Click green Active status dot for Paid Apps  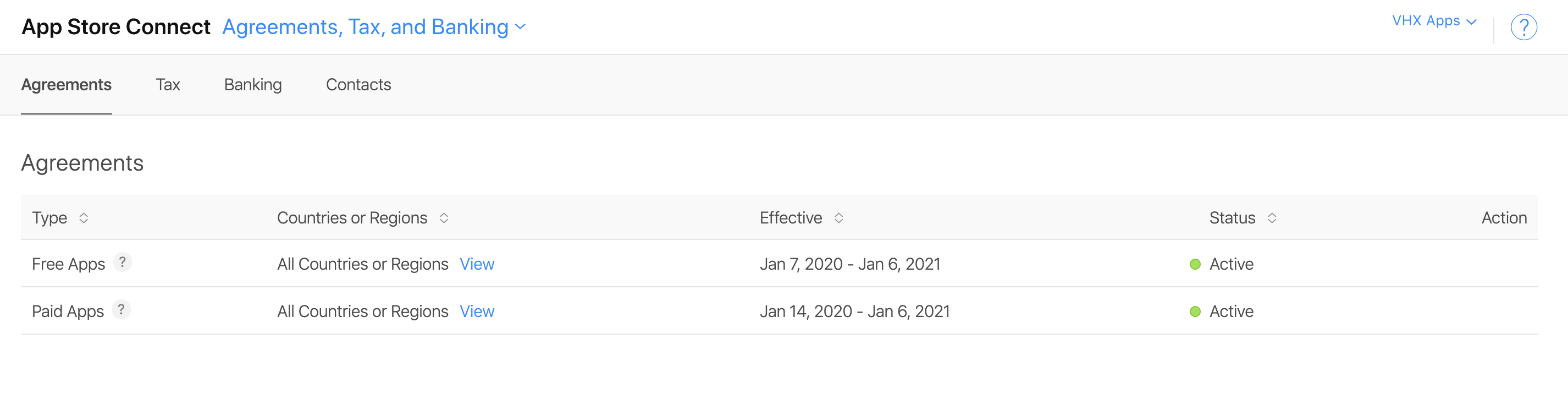click(1195, 312)
